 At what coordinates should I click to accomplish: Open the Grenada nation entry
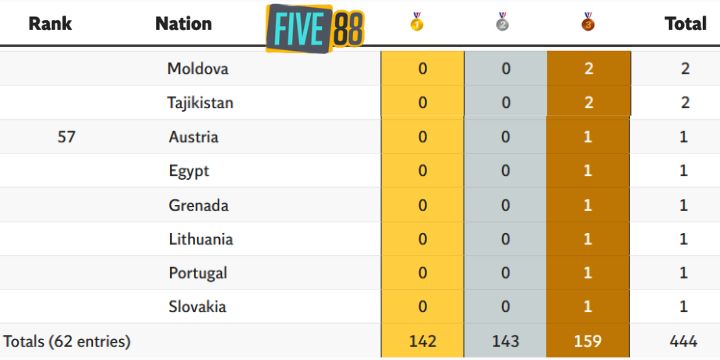click(x=198, y=205)
